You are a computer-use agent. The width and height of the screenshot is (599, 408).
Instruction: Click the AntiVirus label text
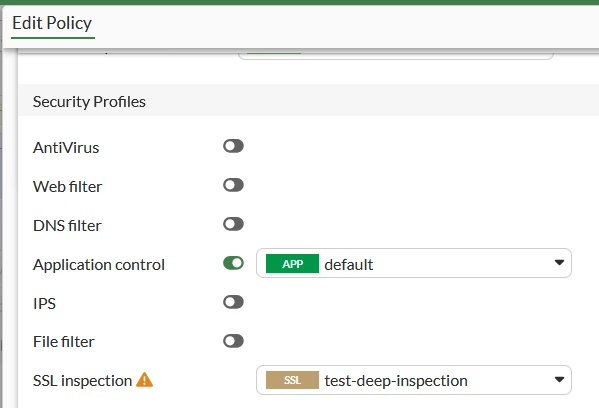(66, 148)
